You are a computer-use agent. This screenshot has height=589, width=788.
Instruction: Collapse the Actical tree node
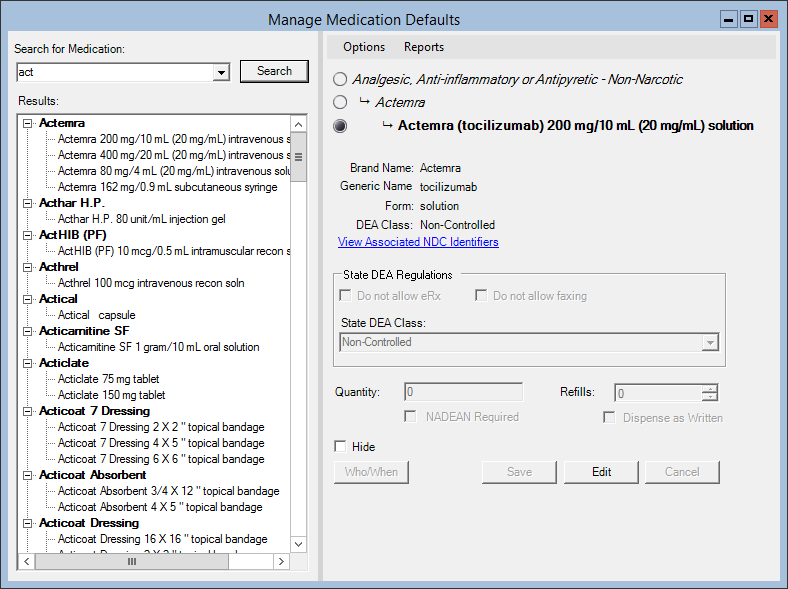click(x=28, y=300)
